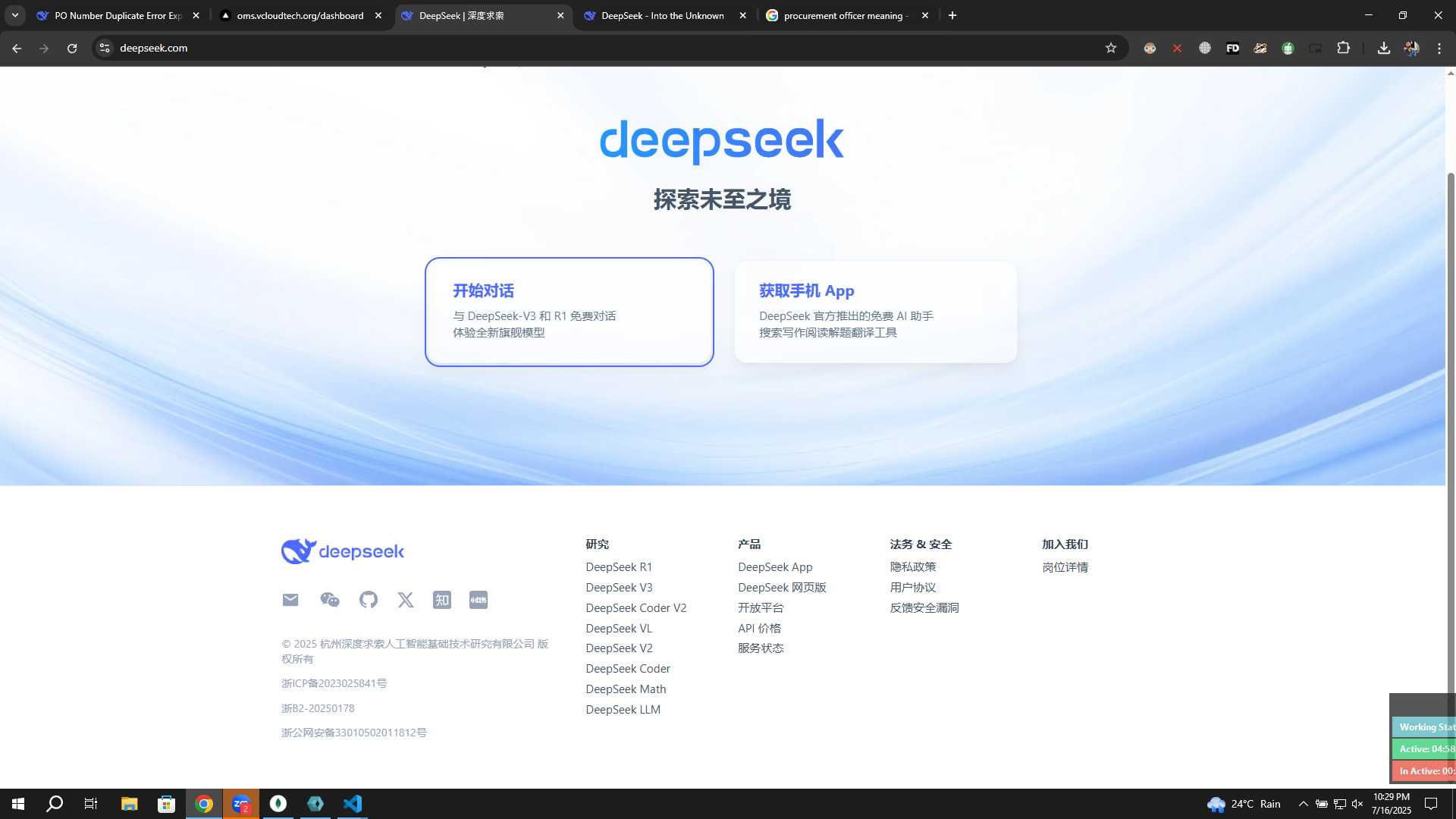Open the DeepSeek App product link

(775, 567)
